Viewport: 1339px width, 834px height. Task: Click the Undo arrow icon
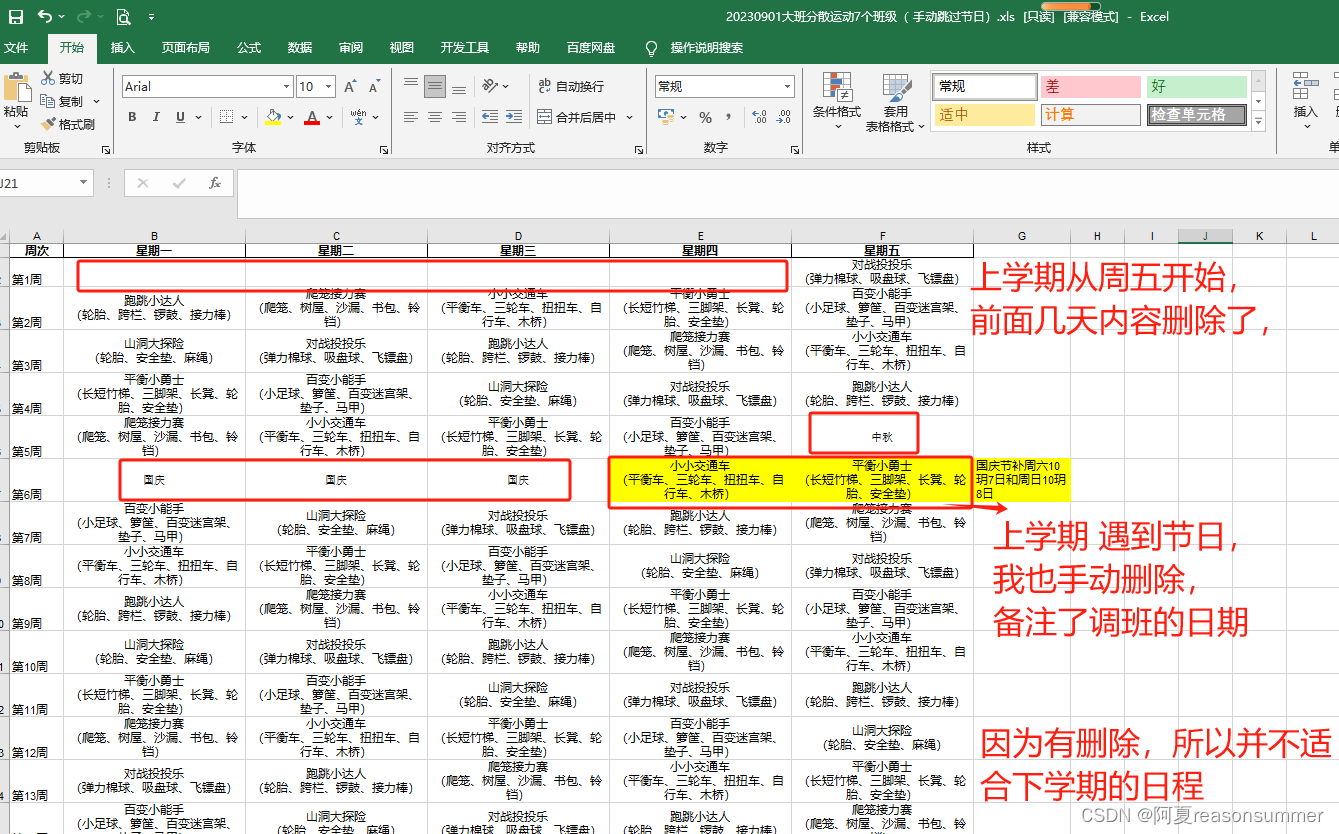coord(45,17)
